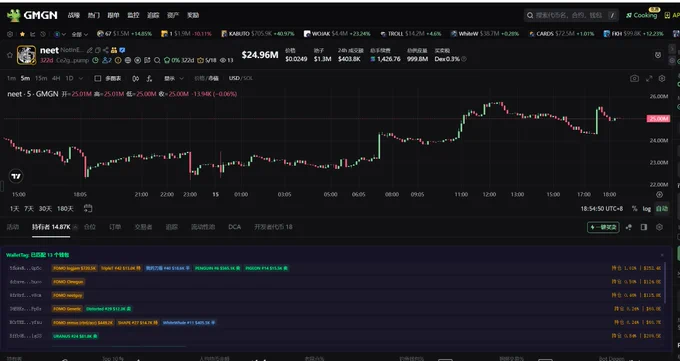Open the holders panel settings gear
This screenshot has width=680, height=361.
[659, 227]
